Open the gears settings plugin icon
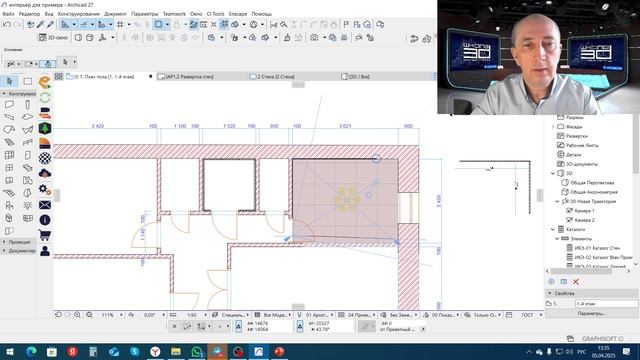 [45, 189]
